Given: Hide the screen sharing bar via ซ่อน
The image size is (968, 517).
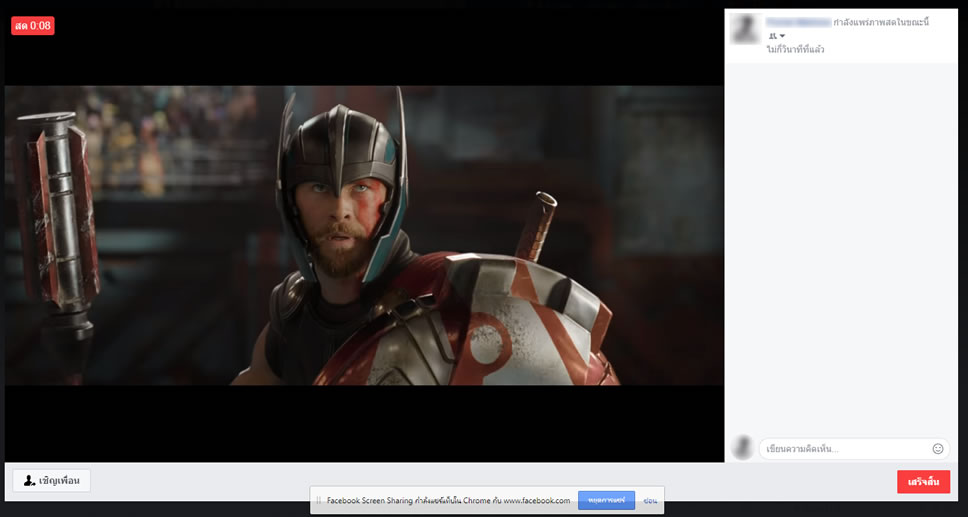Looking at the screenshot, I should pyautogui.click(x=650, y=500).
